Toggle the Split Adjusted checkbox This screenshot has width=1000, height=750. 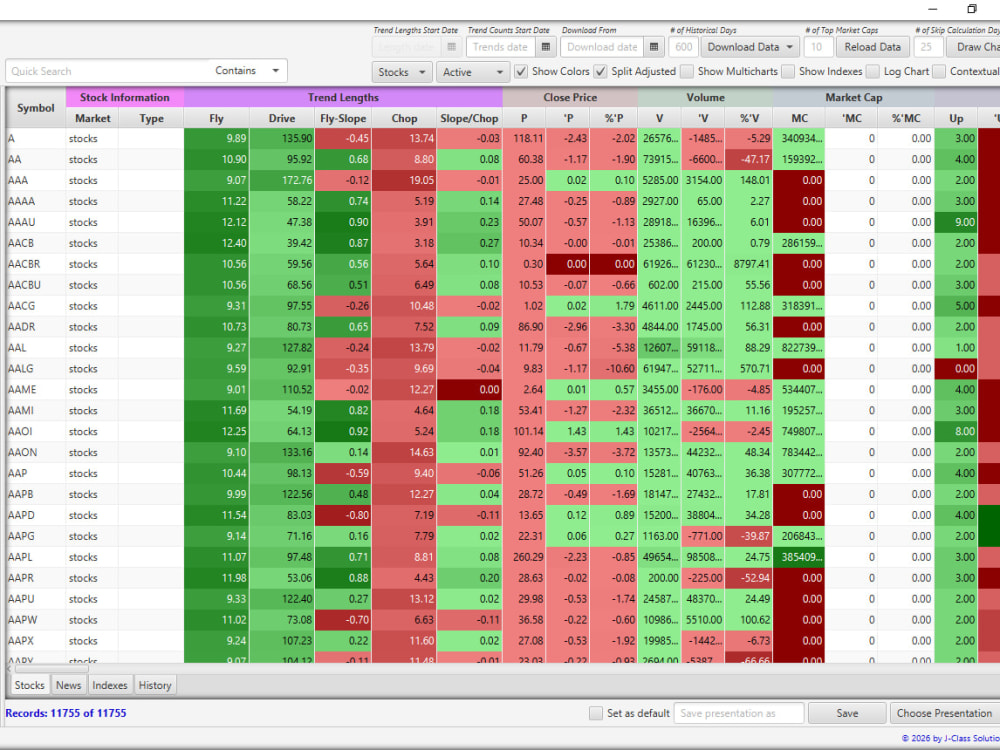pos(600,71)
